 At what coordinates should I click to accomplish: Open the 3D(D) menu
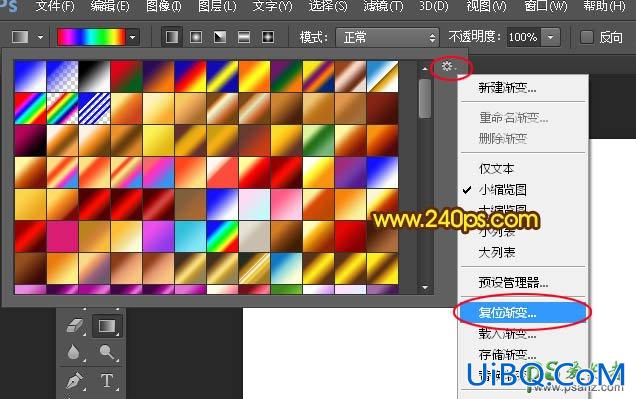click(x=434, y=6)
